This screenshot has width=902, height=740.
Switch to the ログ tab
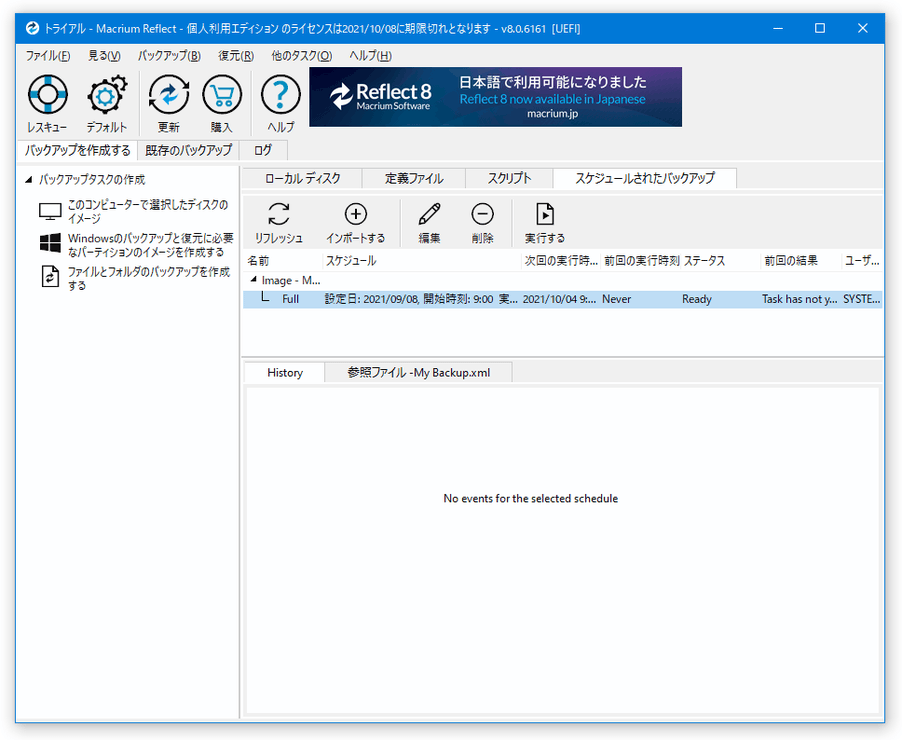[263, 151]
